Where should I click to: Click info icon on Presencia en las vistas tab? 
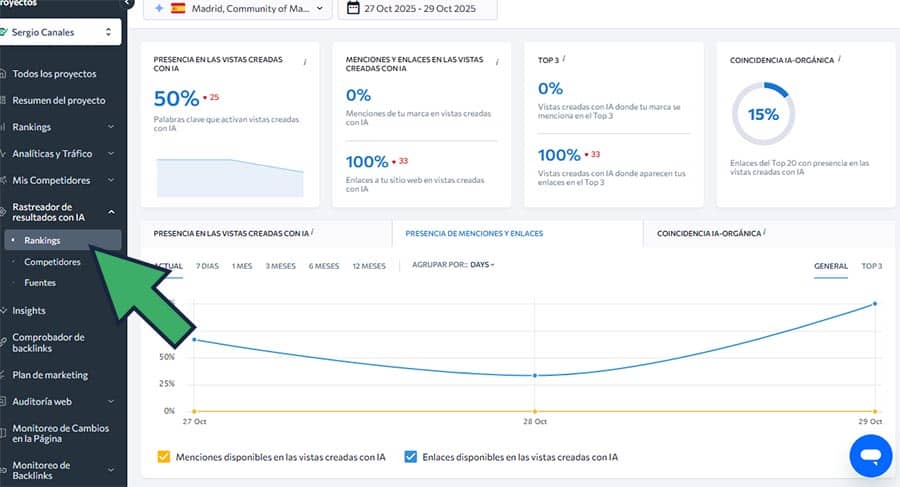pyautogui.click(x=312, y=232)
